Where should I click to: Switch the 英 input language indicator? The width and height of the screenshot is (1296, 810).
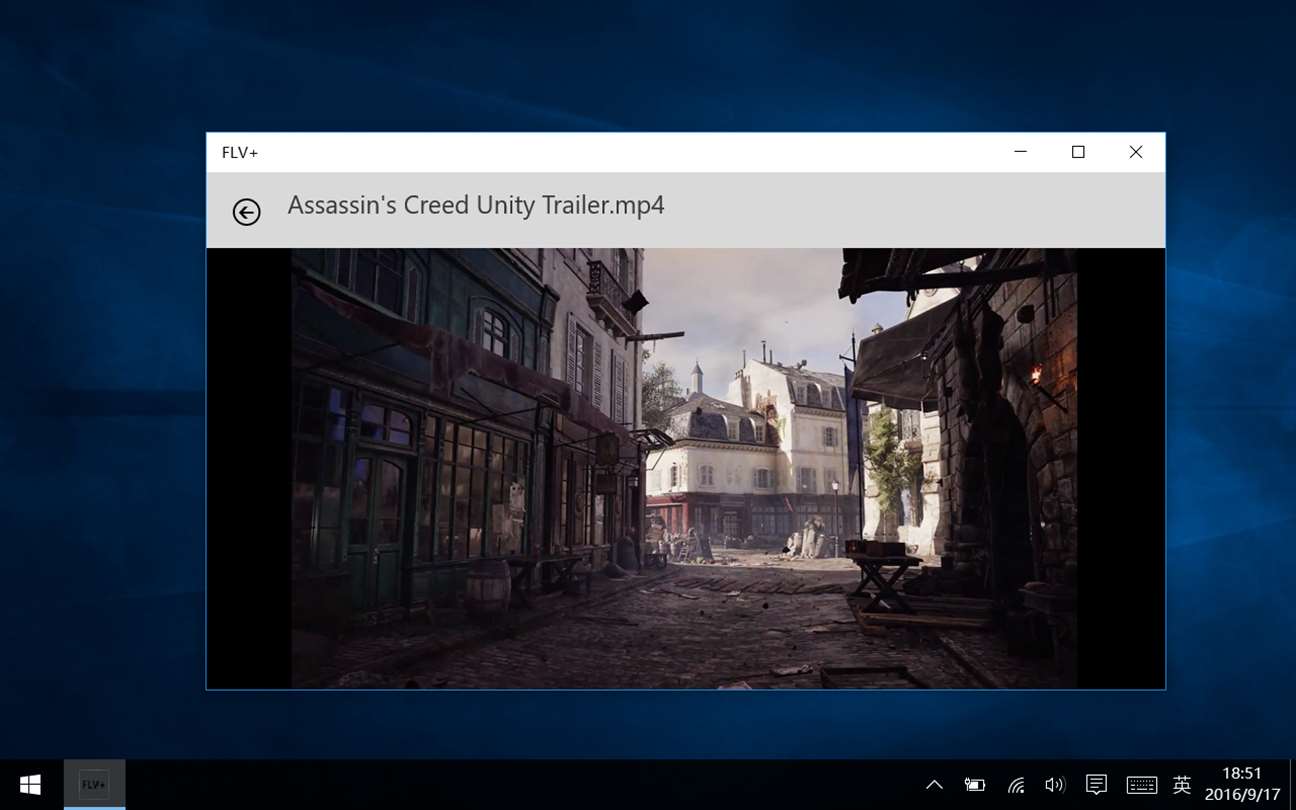tap(1182, 785)
